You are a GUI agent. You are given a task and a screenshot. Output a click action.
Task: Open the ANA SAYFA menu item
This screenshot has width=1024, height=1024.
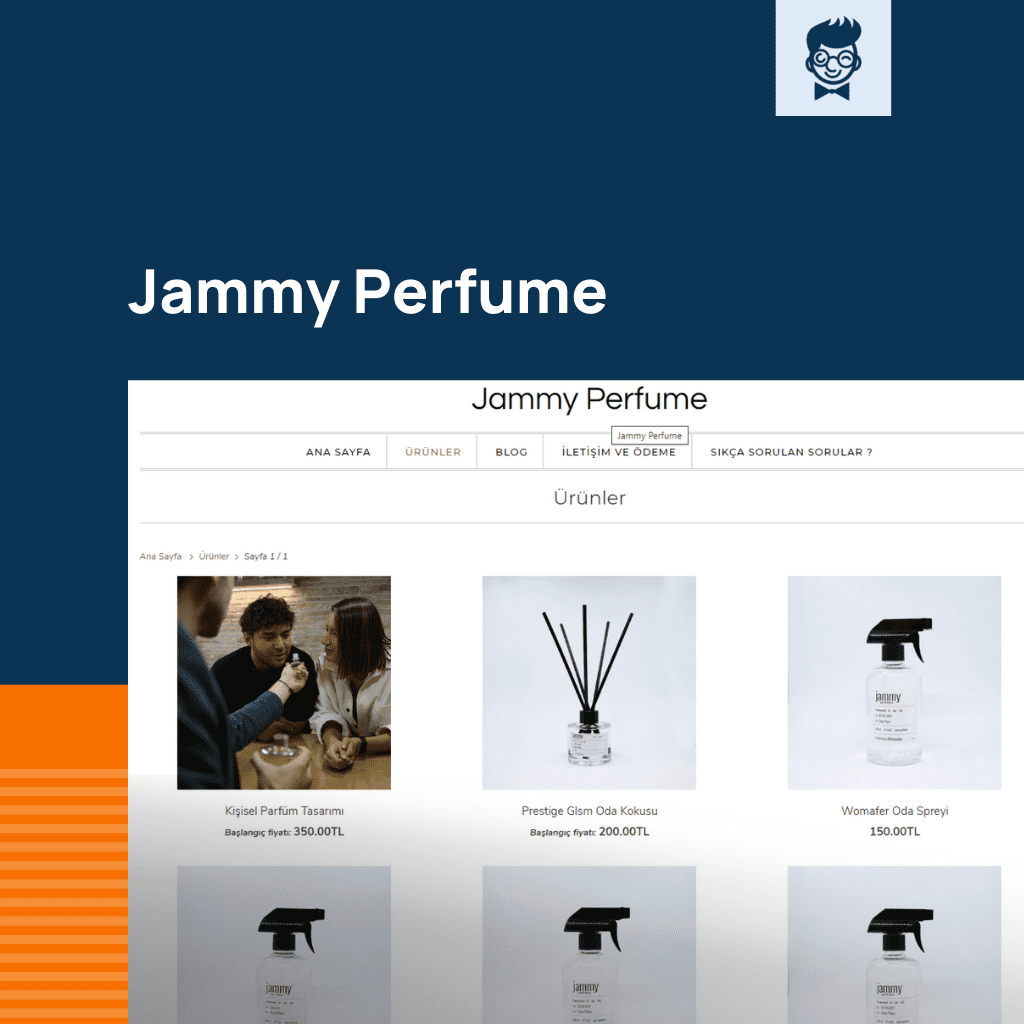338,452
